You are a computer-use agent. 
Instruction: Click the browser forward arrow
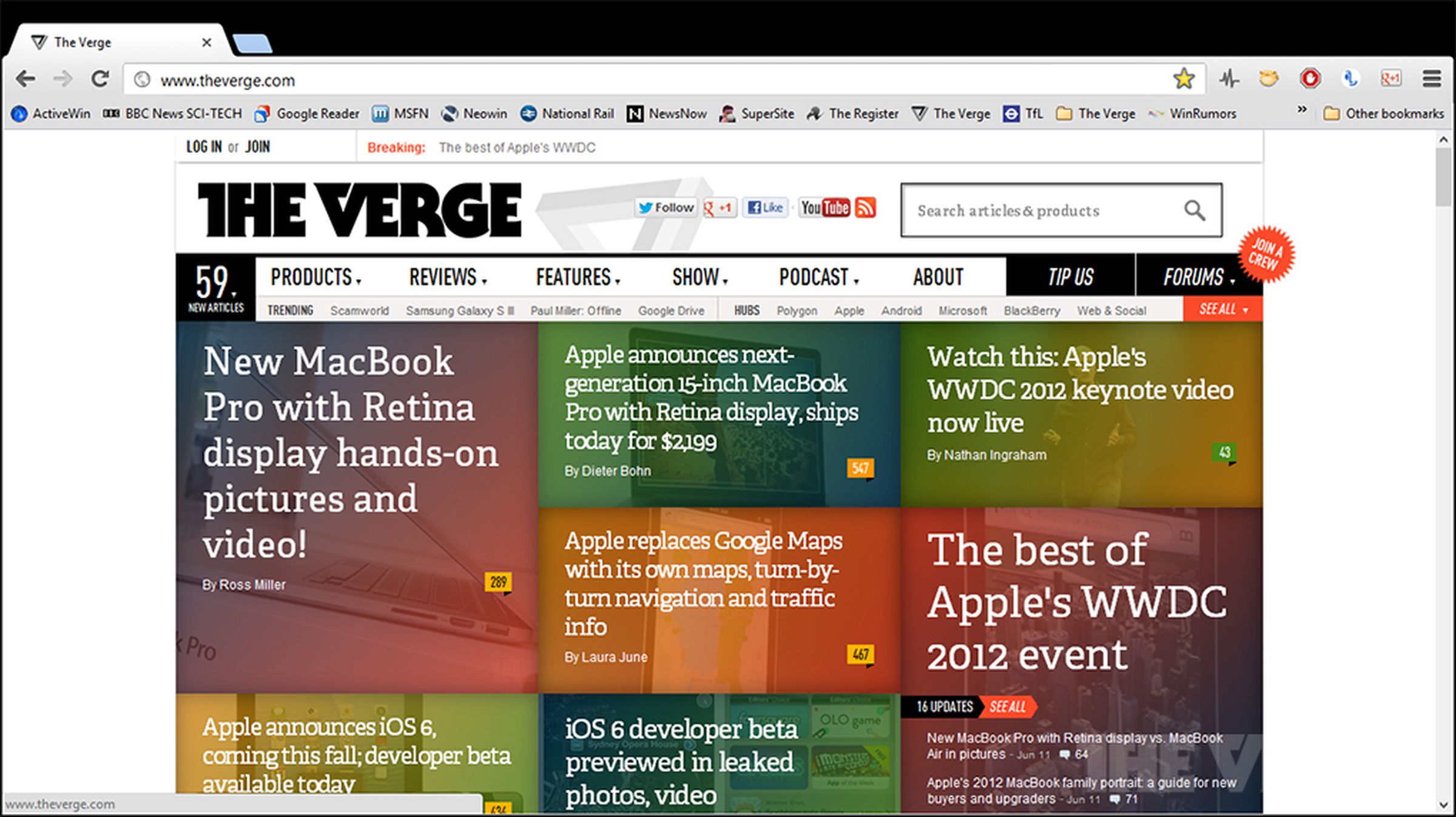(62, 79)
